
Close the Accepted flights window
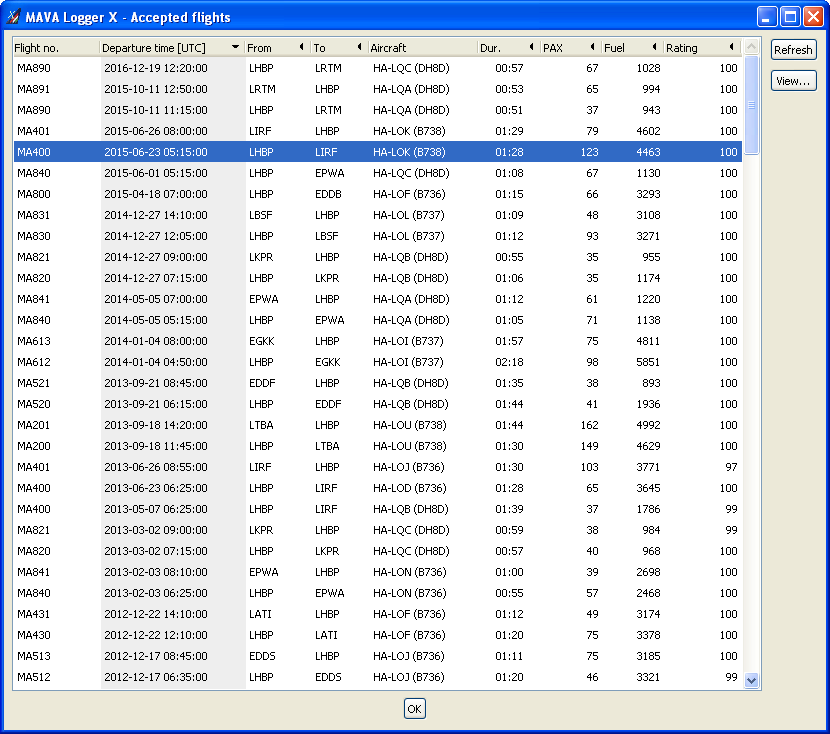(x=813, y=17)
